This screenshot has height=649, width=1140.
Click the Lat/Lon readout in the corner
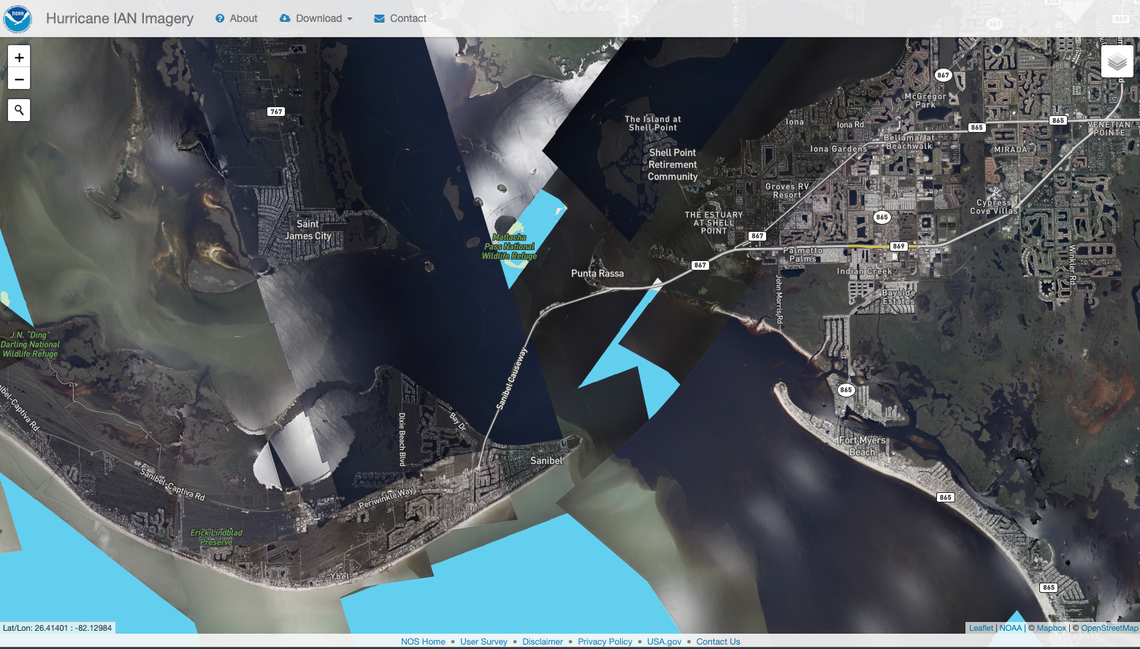pyautogui.click(x=57, y=627)
